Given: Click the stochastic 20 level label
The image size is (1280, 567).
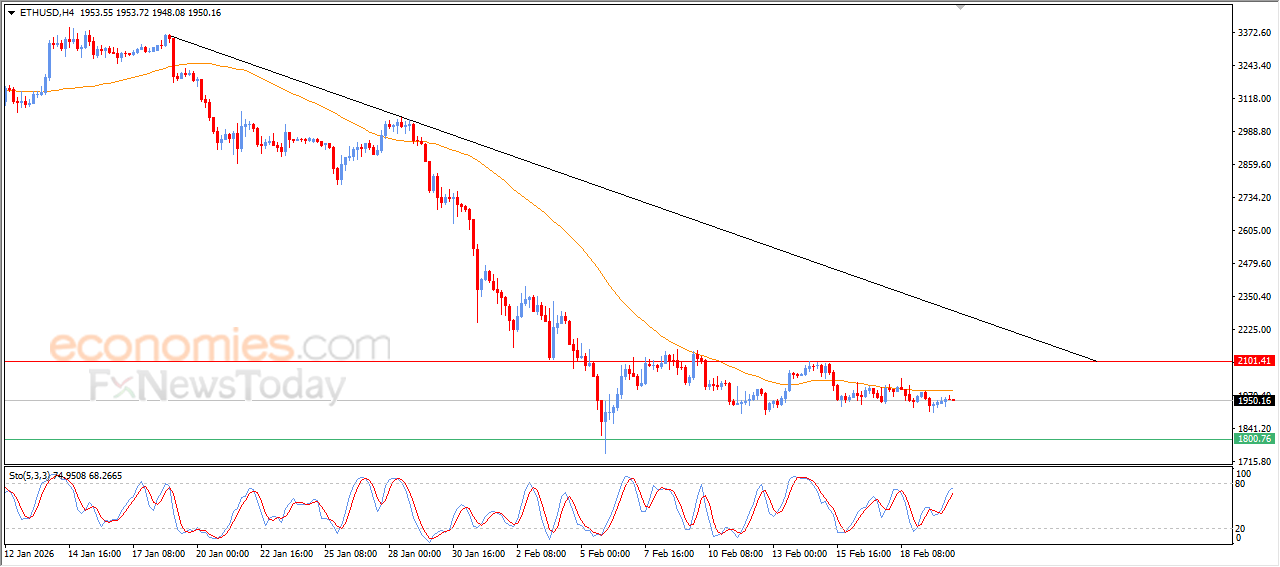Looking at the screenshot, I should [1241, 528].
